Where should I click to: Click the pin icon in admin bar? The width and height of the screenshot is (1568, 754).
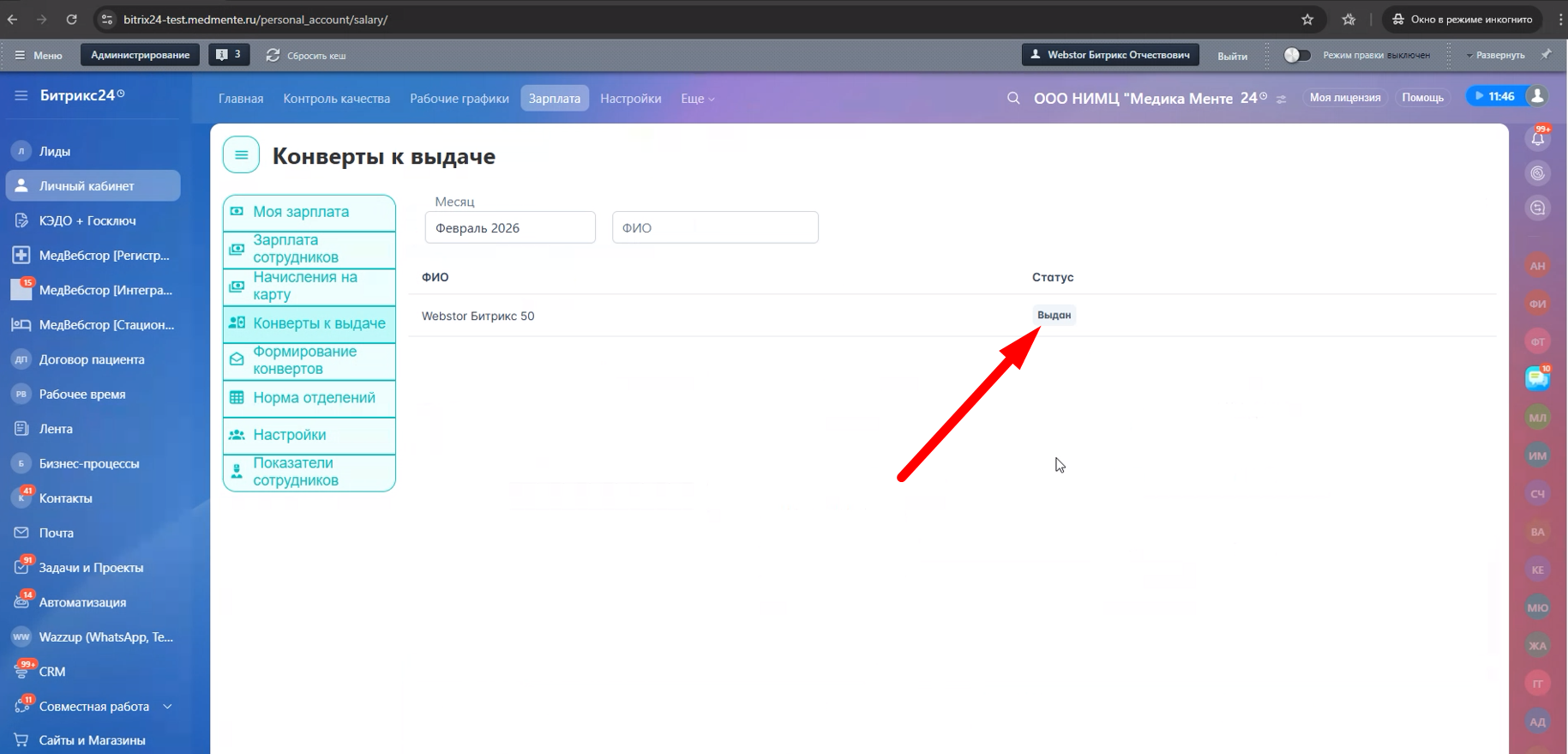[1546, 55]
